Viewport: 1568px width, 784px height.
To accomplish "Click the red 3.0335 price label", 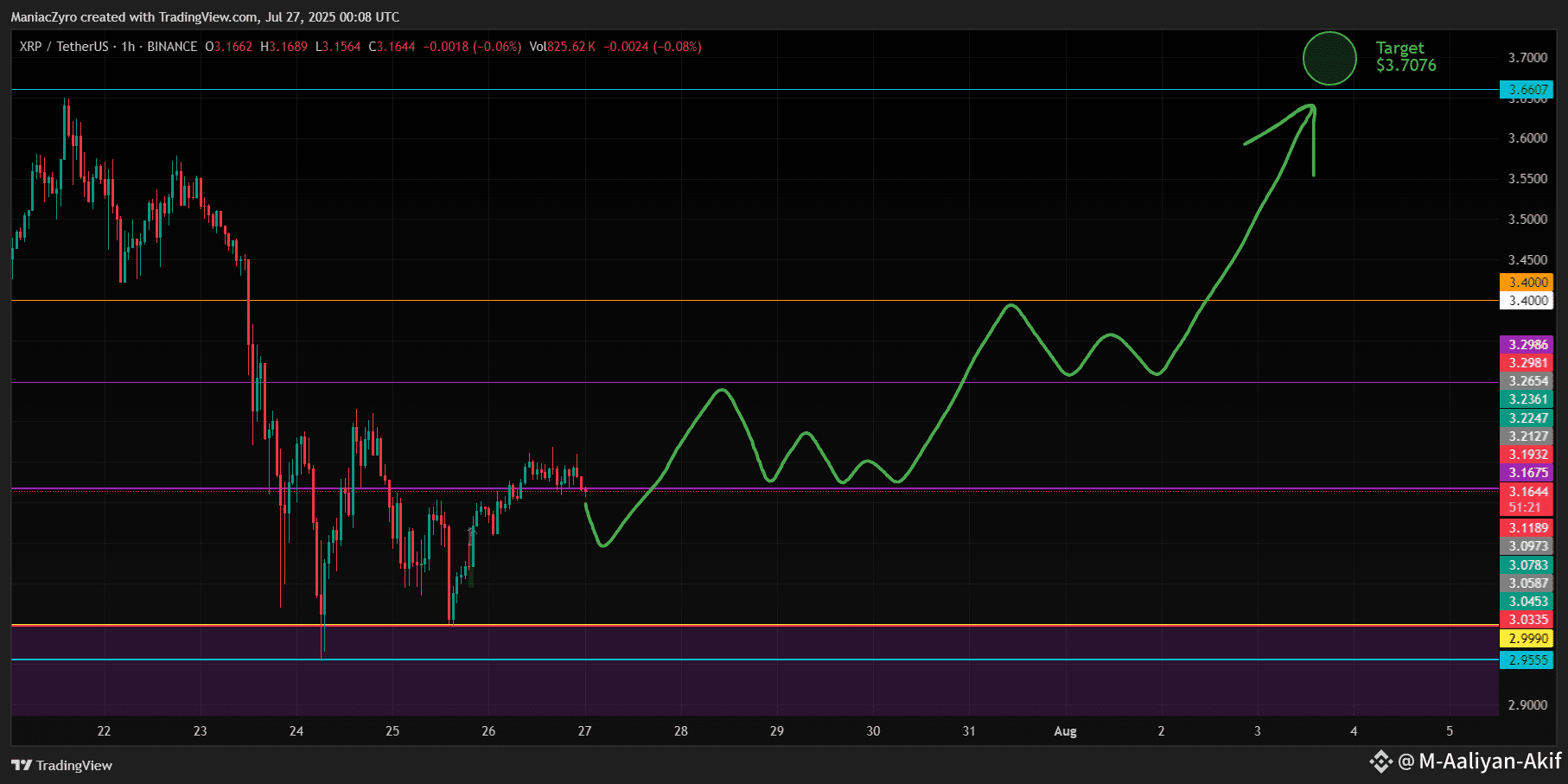I will pos(1526,619).
